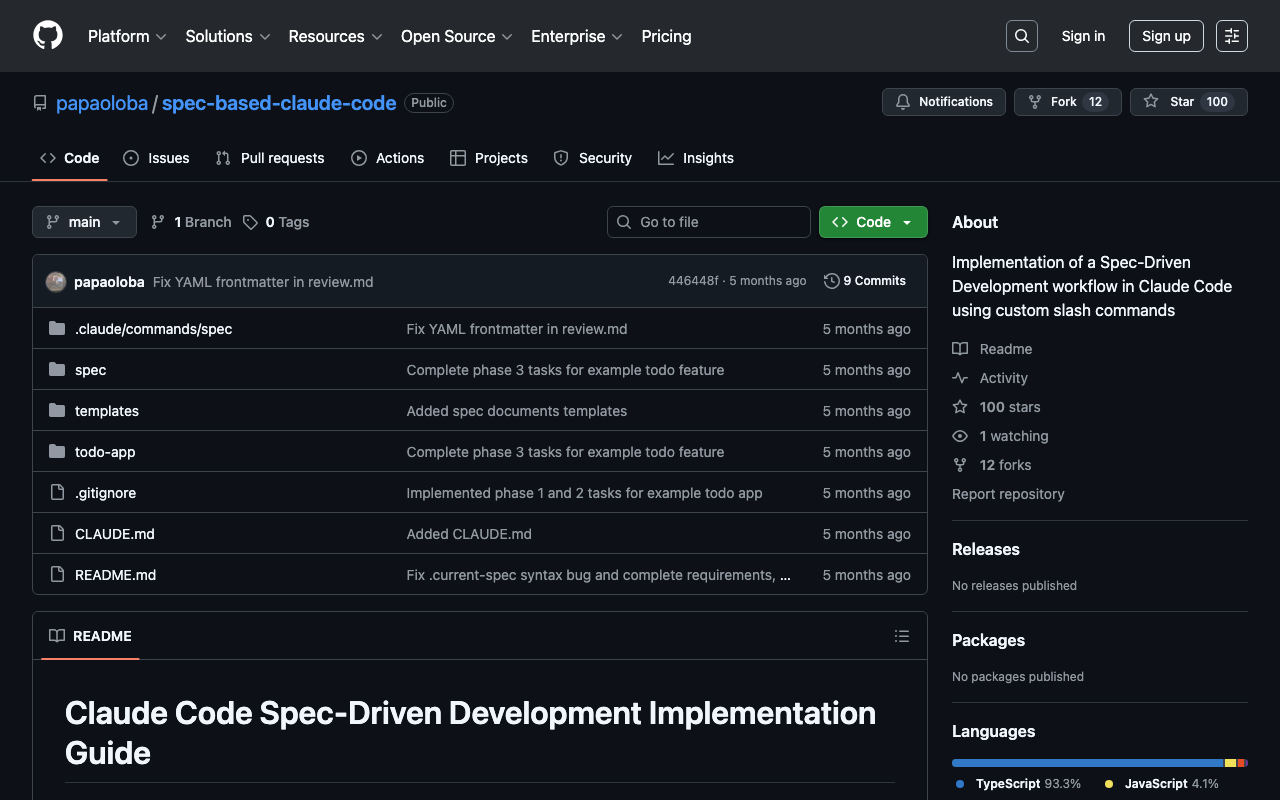Image resolution: width=1280 pixels, height=800 pixels.
Task: Open the search magnifier icon
Action: (x=1021, y=36)
